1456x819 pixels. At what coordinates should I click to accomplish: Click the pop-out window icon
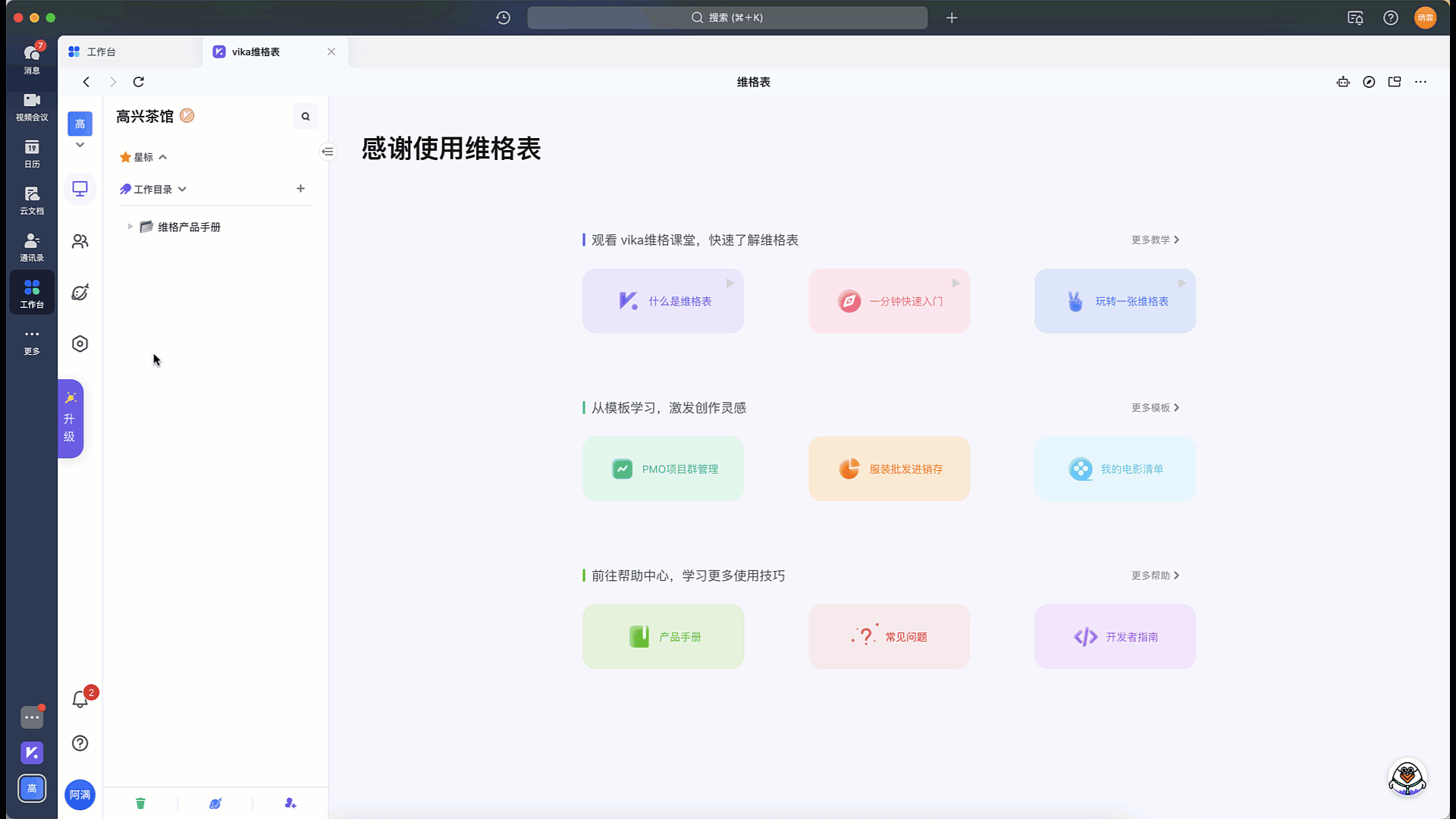coord(1395,82)
